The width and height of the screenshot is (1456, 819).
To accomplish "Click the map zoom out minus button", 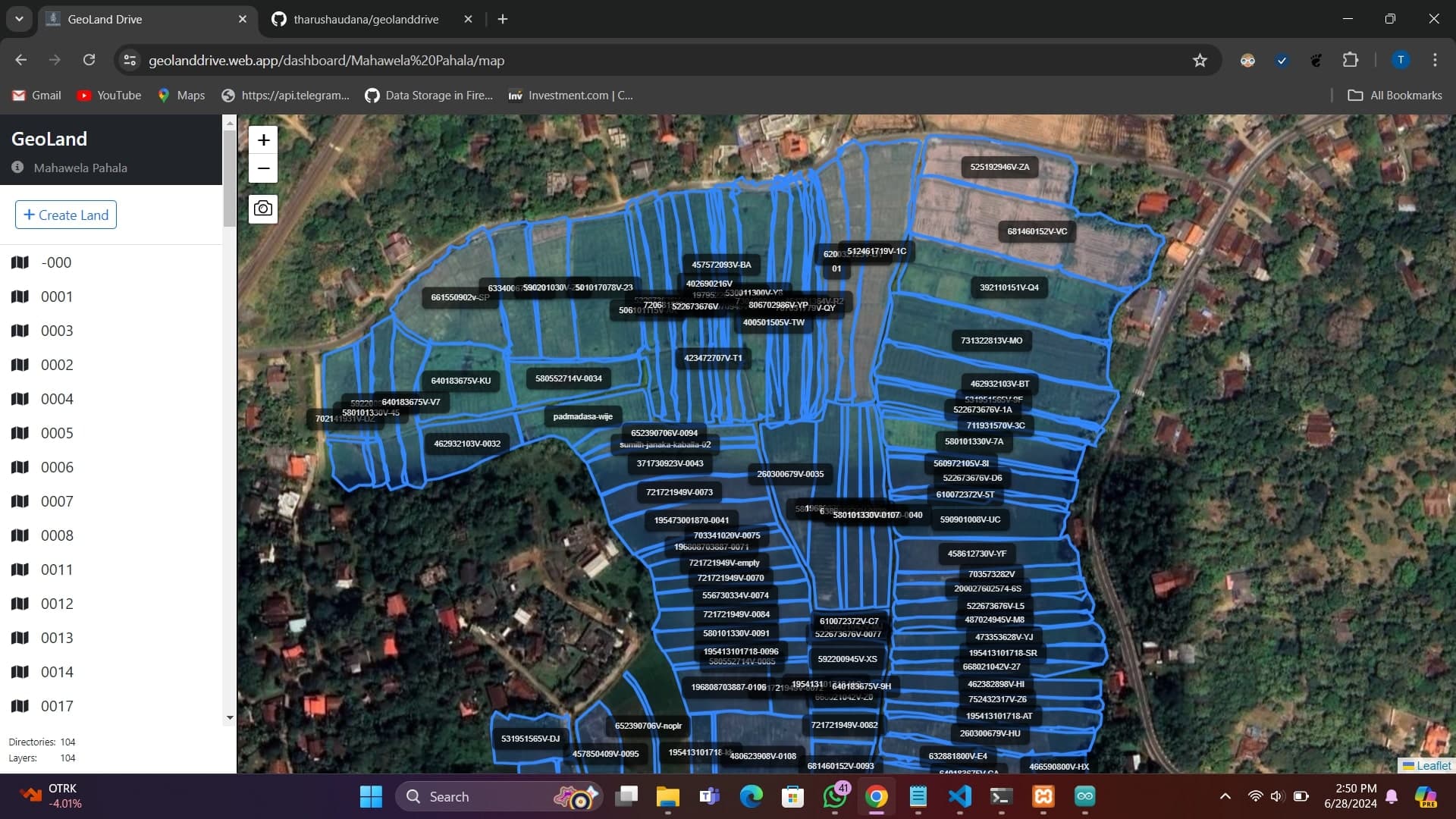I will pos(263,168).
